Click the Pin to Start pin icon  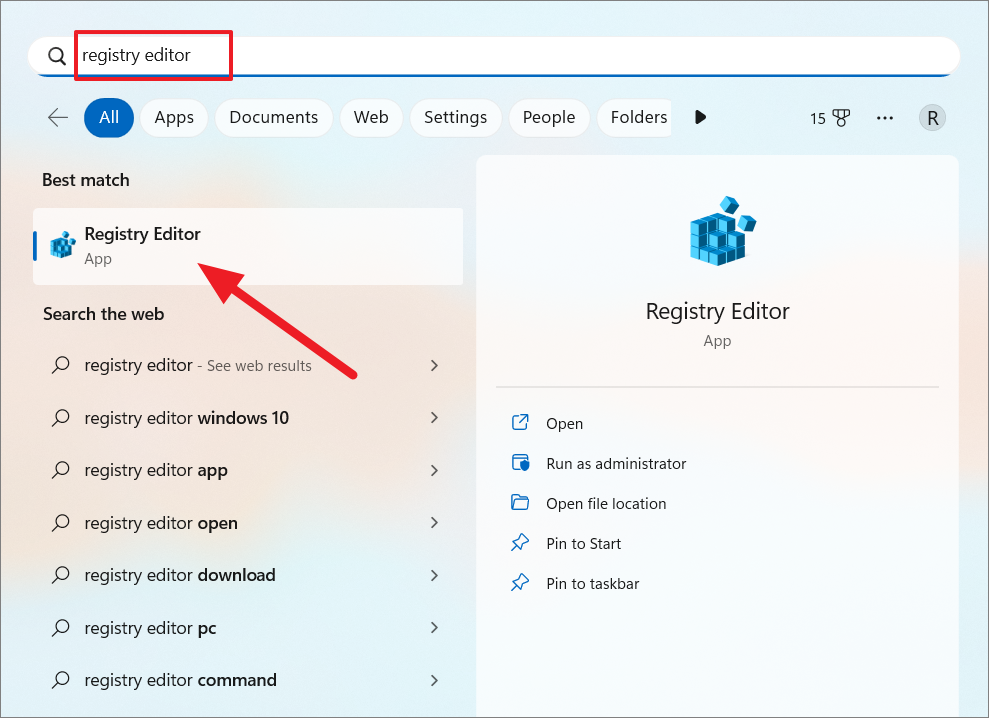(520, 542)
